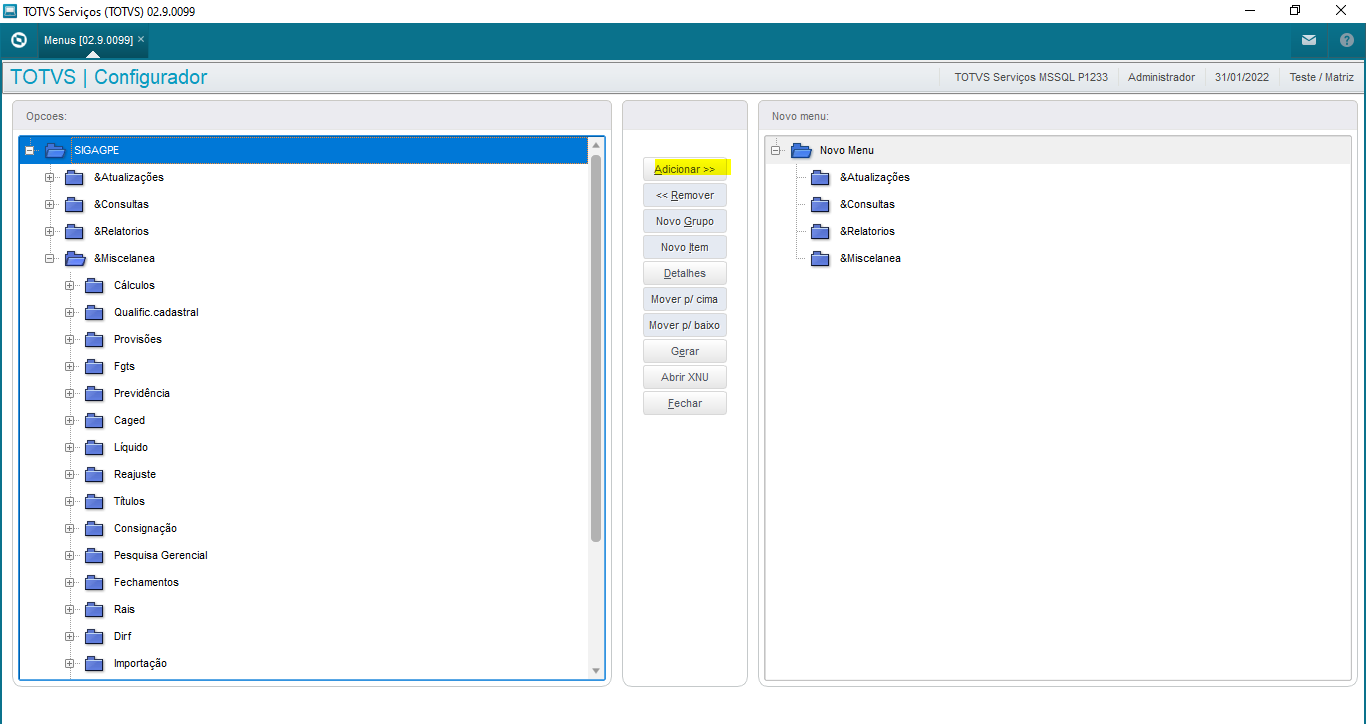Click the date 31/01/2022 in header
Screen dimensions: 1366x724
tap(1242, 77)
